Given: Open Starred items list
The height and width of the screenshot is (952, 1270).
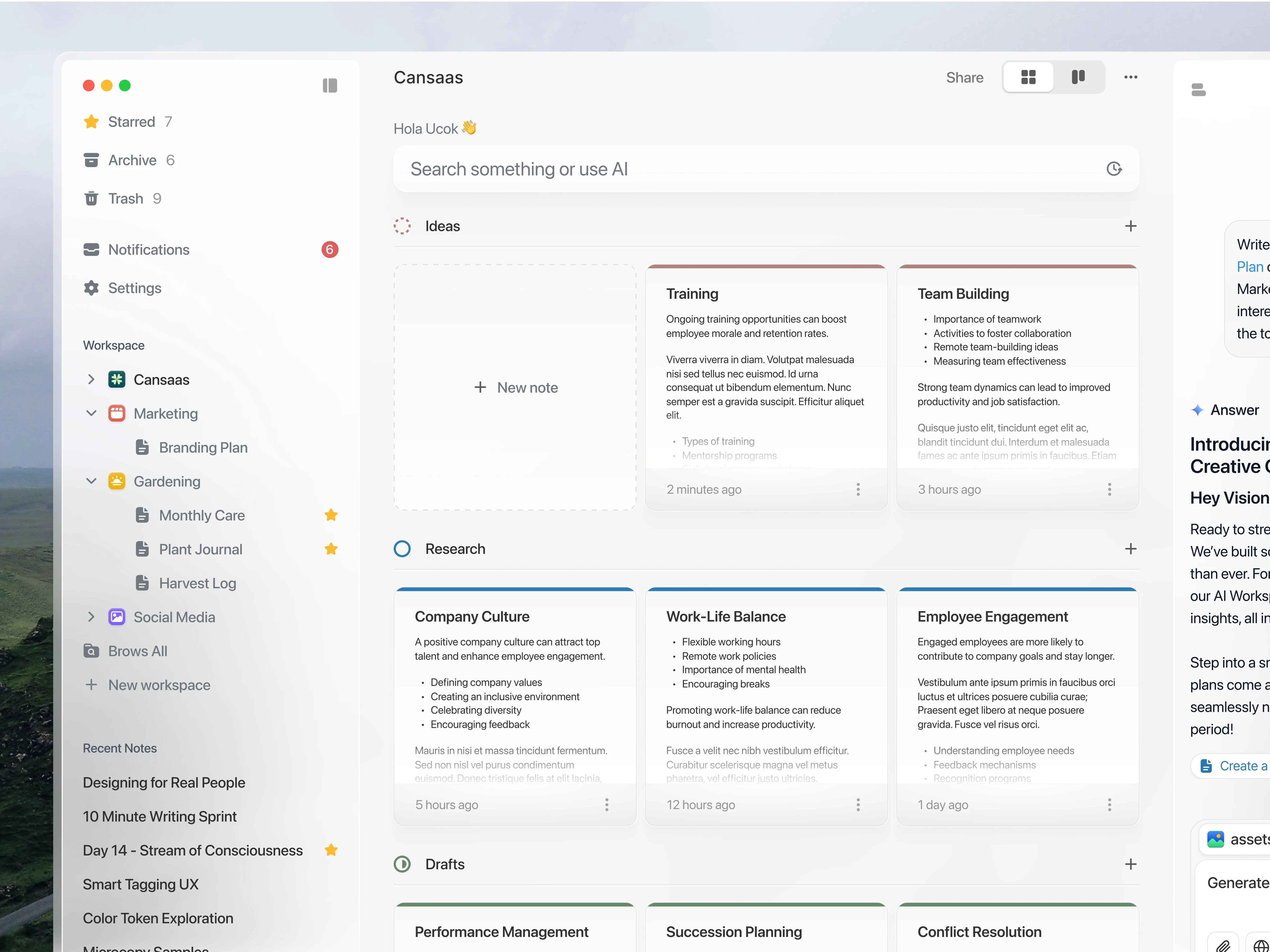Looking at the screenshot, I should tap(131, 122).
